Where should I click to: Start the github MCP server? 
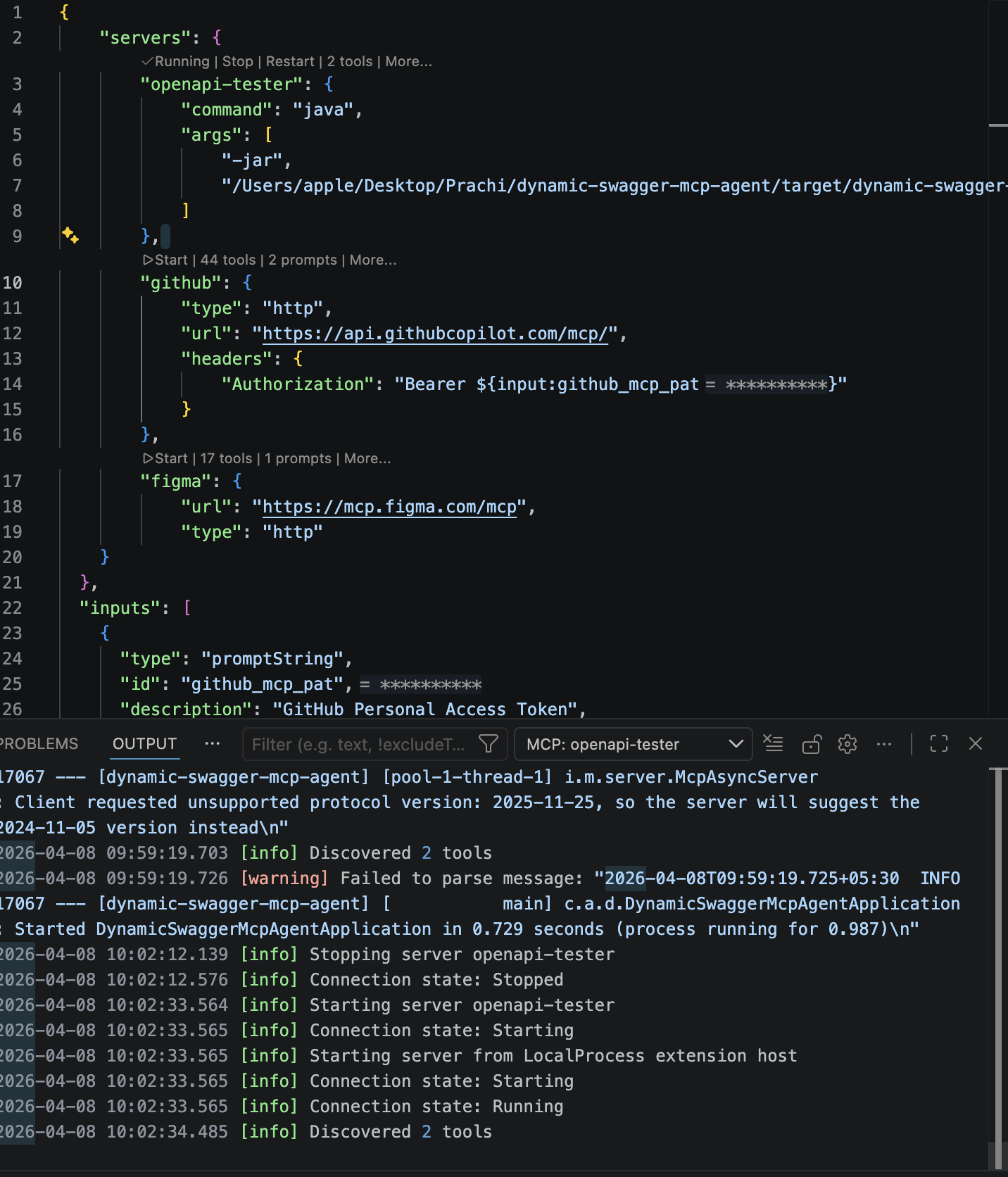tap(165, 260)
